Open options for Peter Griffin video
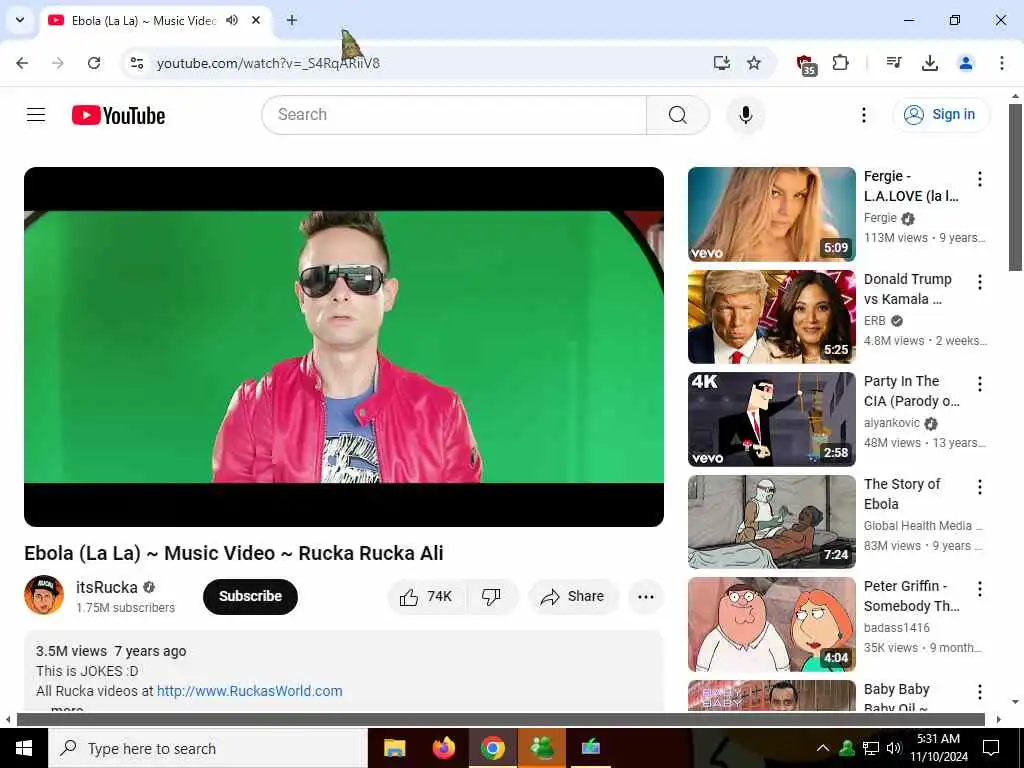 (x=979, y=589)
